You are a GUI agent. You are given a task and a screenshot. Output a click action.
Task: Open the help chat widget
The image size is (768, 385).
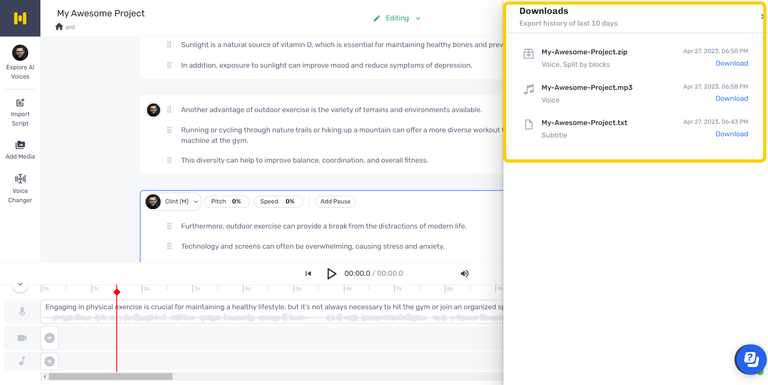[x=751, y=360]
